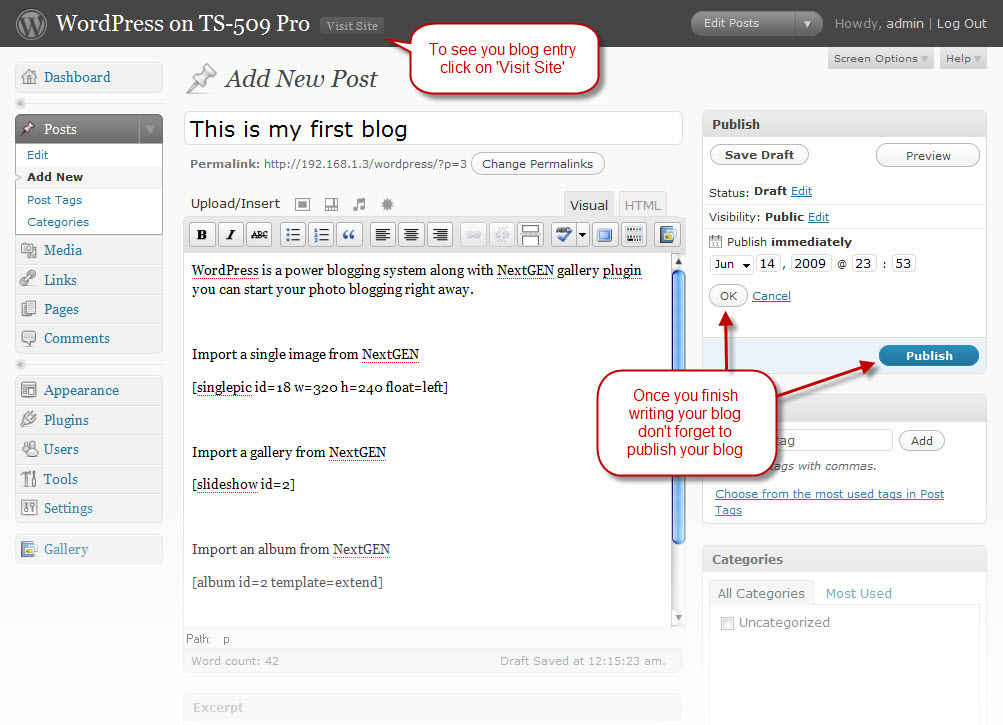
Task: Open Post Tags in Posts submenu
Action: coord(54,200)
